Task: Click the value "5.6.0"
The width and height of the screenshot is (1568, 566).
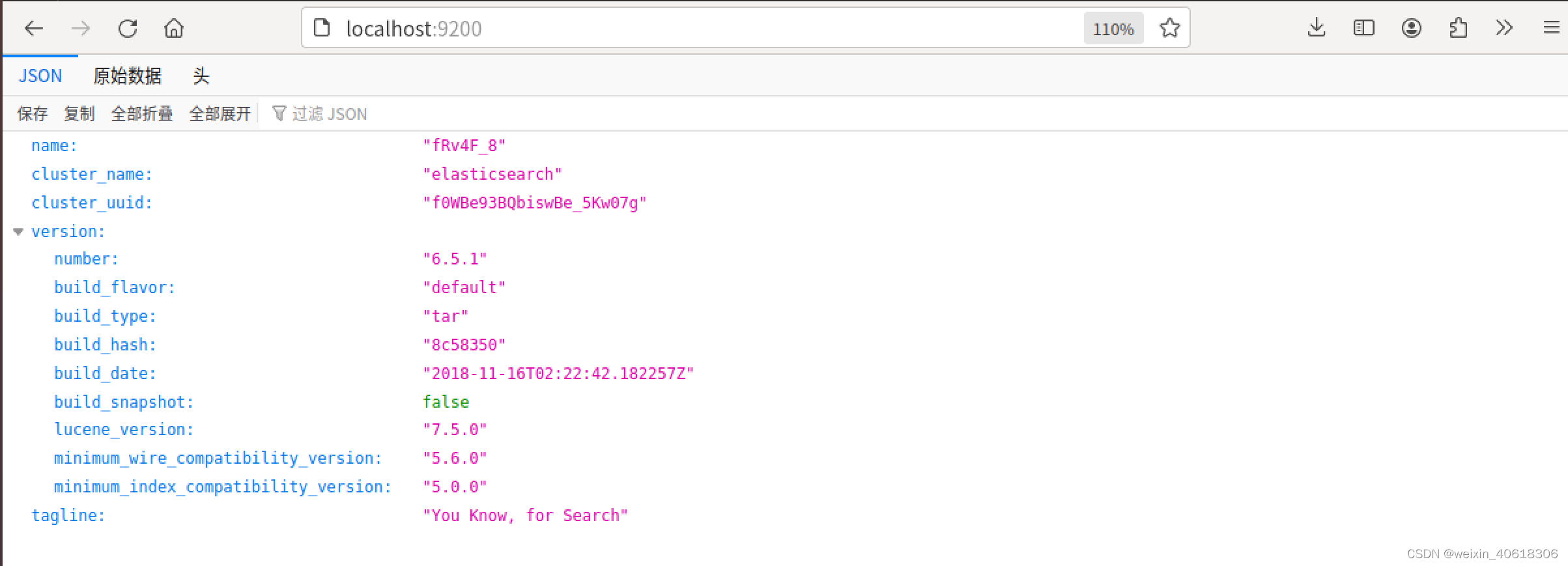Action: click(455, 459)
